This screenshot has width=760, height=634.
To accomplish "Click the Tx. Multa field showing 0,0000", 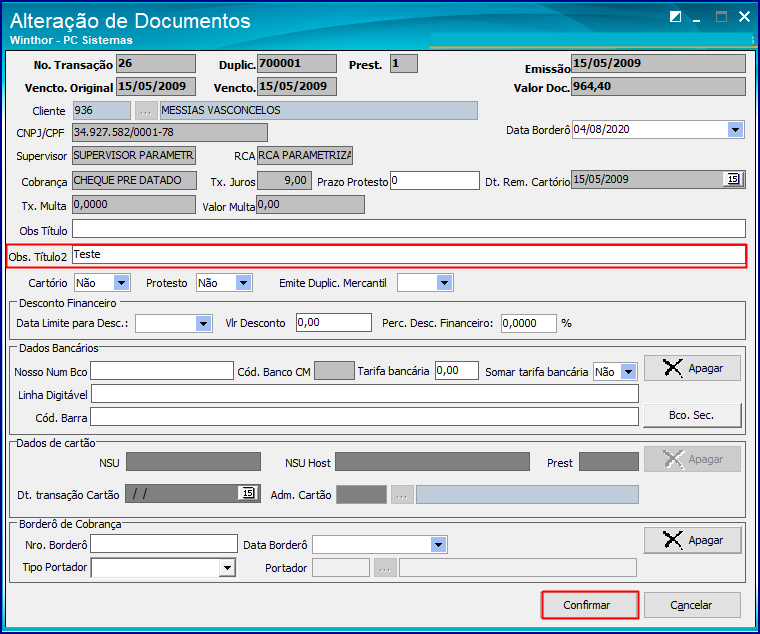I will click(x=134, y=205).
